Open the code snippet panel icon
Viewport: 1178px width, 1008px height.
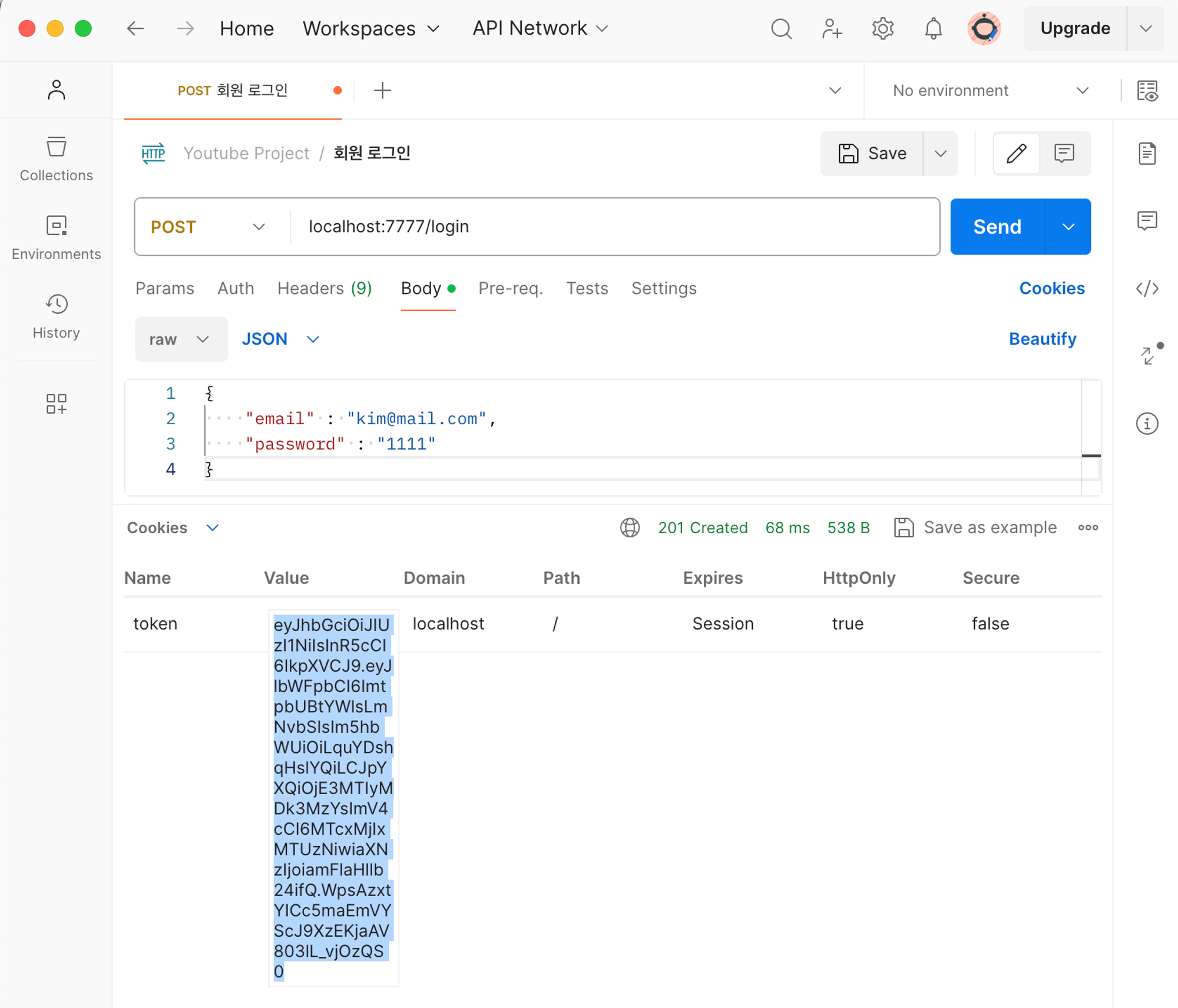tap(1147, 289)
